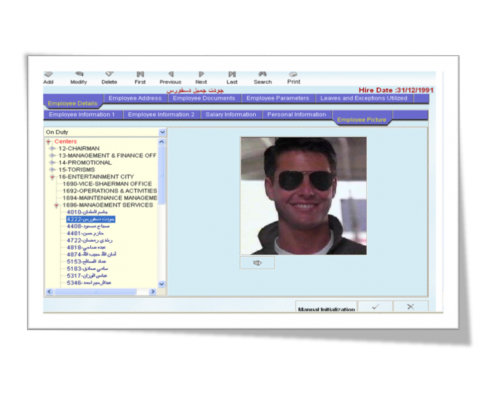
Task: Click the employee photo thumbnail
Action: click(304, 196)
